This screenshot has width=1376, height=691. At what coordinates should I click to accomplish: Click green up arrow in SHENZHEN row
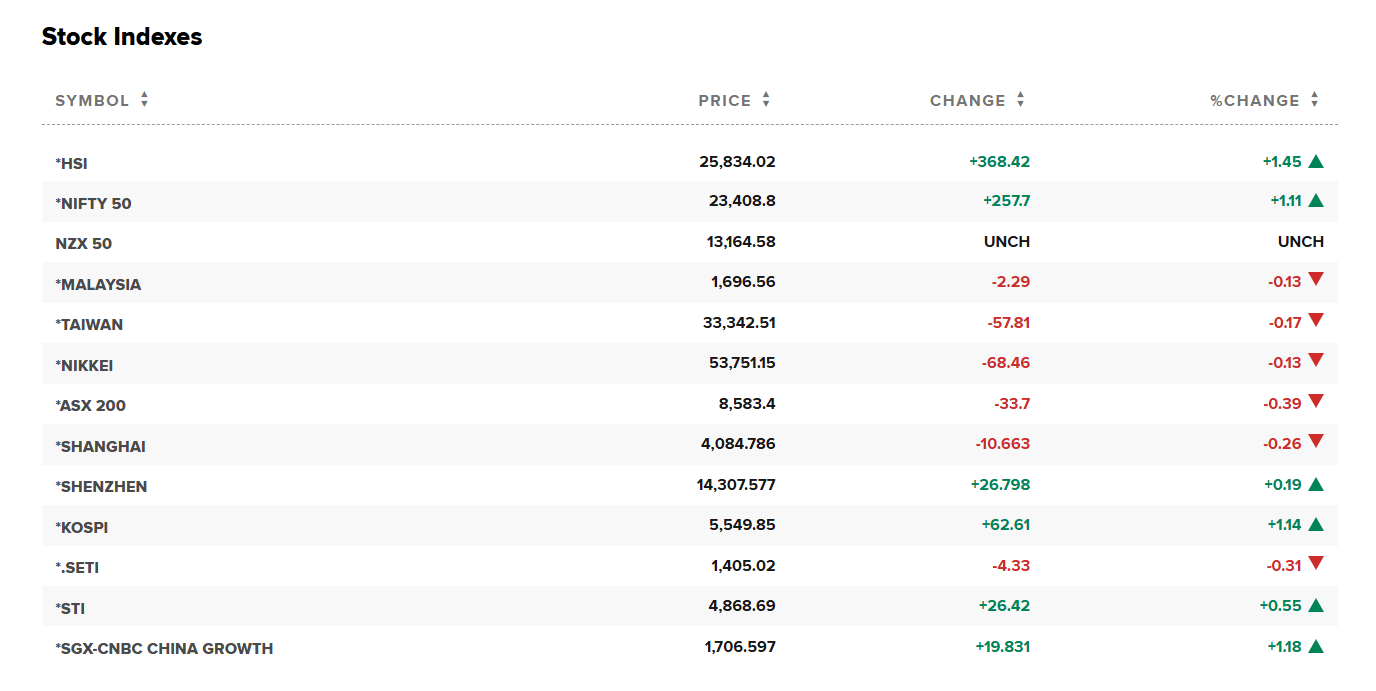pyautogui.click(x=1316, y=484)
